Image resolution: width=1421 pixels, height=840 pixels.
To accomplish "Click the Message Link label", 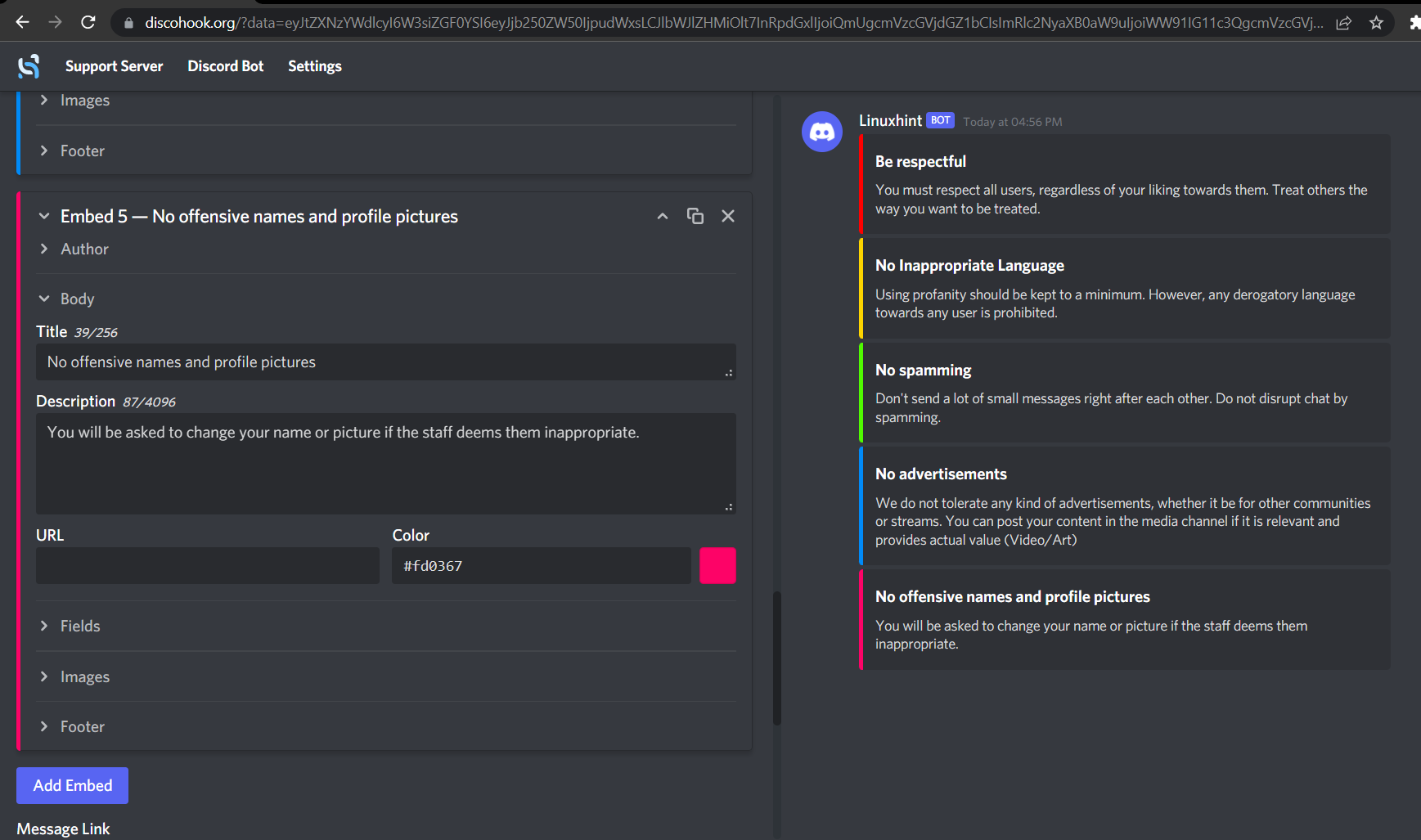I will click(x=63, y=829).
